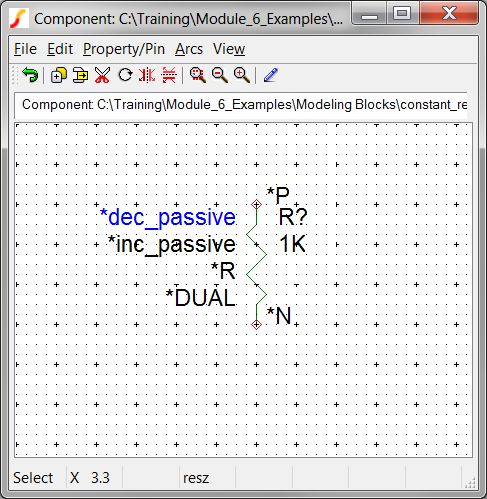The height and width of the screenshot is (499, 487).
Task: Open the View menu
Action: coord(229,49)
